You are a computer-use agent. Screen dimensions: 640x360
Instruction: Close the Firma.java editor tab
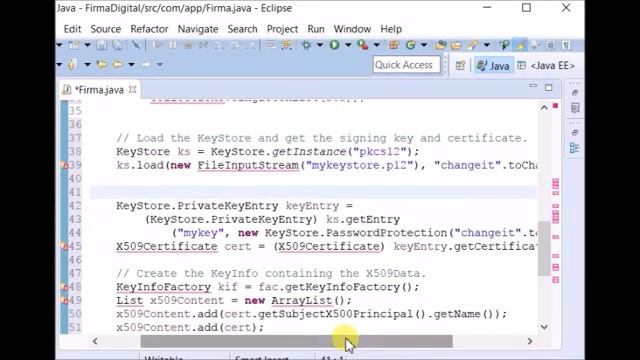click(x=132, y=89)
